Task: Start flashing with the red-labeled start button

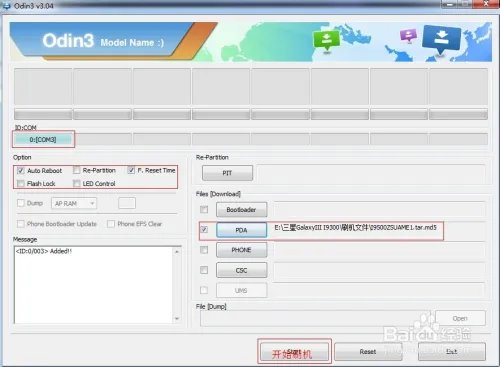Action: coord(294,352)
